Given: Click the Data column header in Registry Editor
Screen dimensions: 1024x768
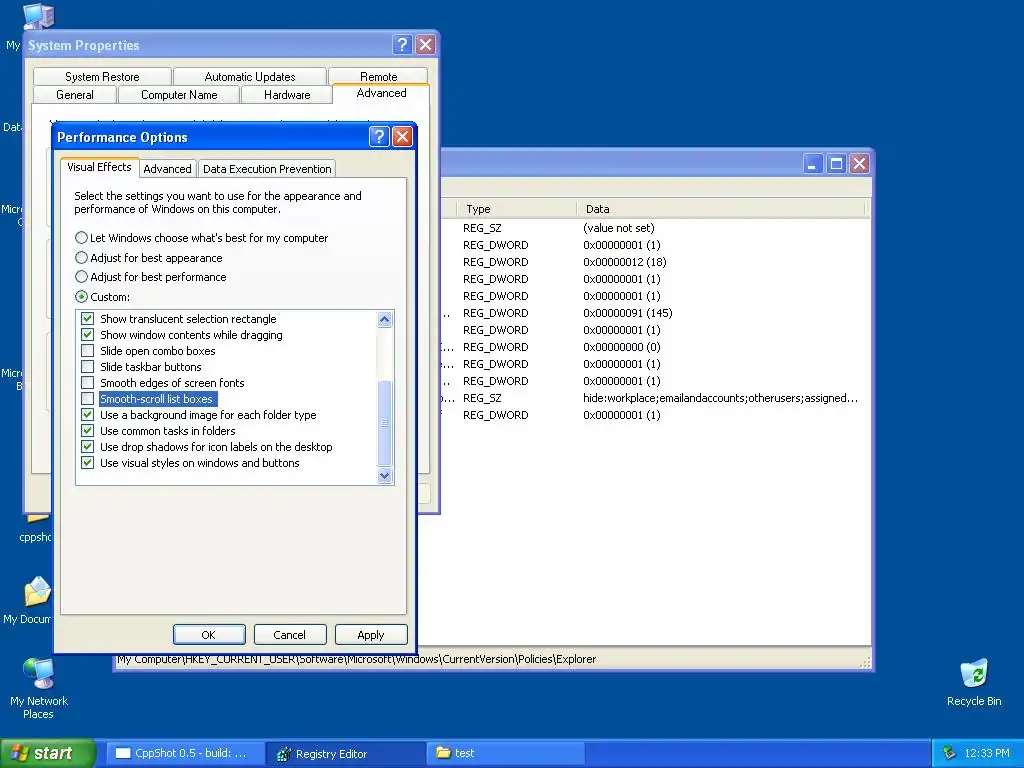Looking at the screenshot, I should click(x=720, y=209).
